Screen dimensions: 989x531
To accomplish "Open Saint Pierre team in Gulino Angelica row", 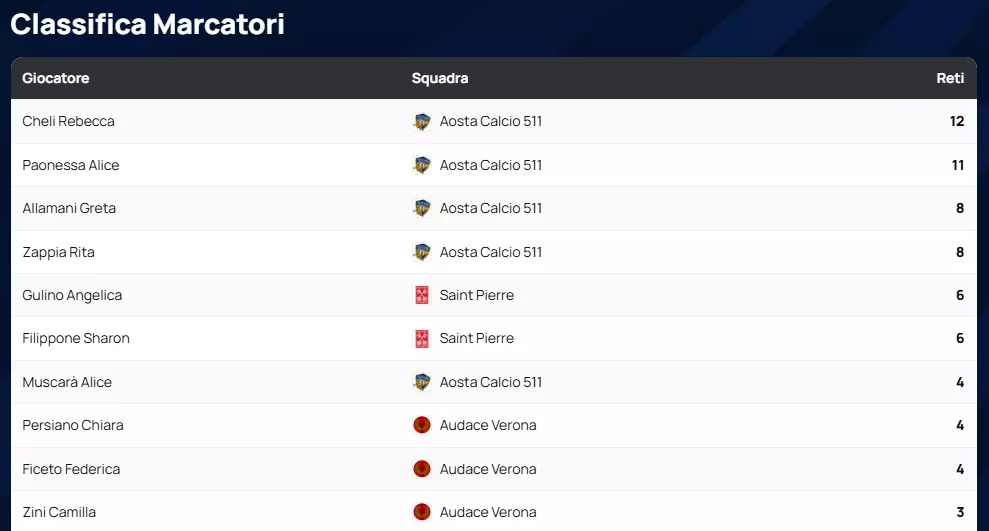I will 477,295.
